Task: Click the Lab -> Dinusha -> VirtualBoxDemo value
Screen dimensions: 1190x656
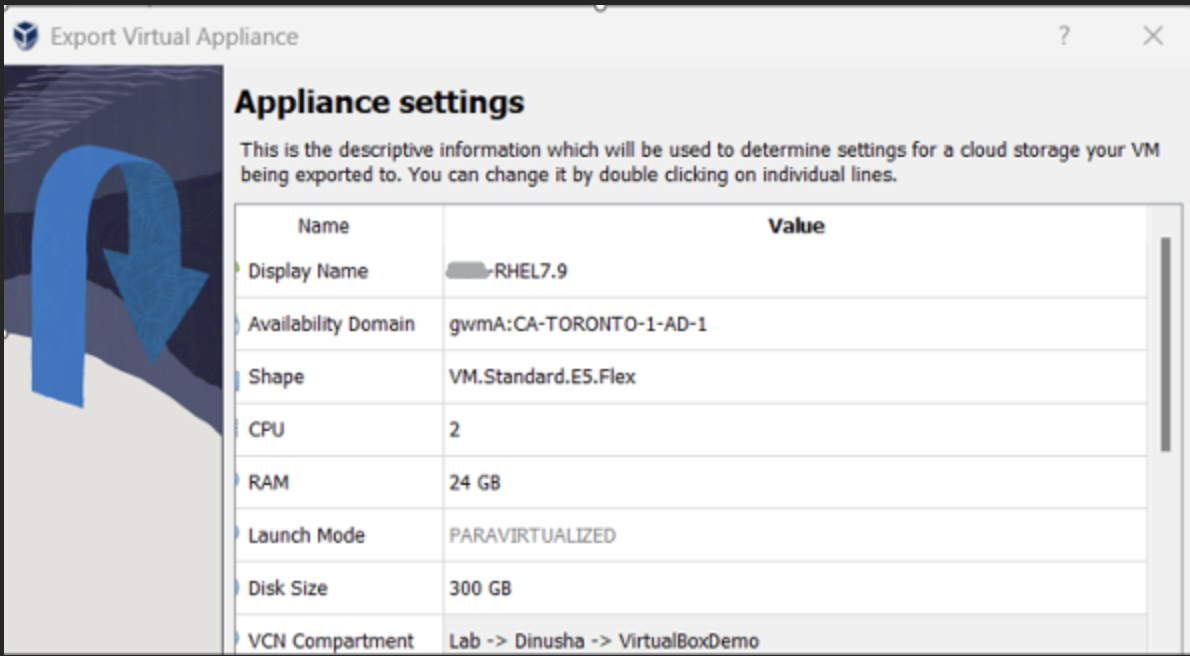Action: click(x=603, y=641)
